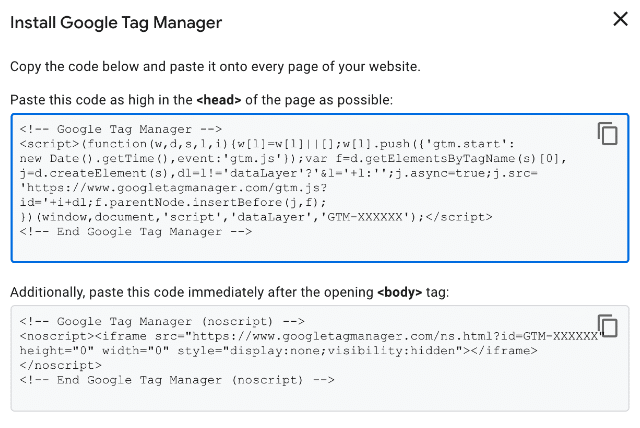This screenshot has width=640, height=428.
Task: Click the bold <head> label
Action: tap(219, 100)
